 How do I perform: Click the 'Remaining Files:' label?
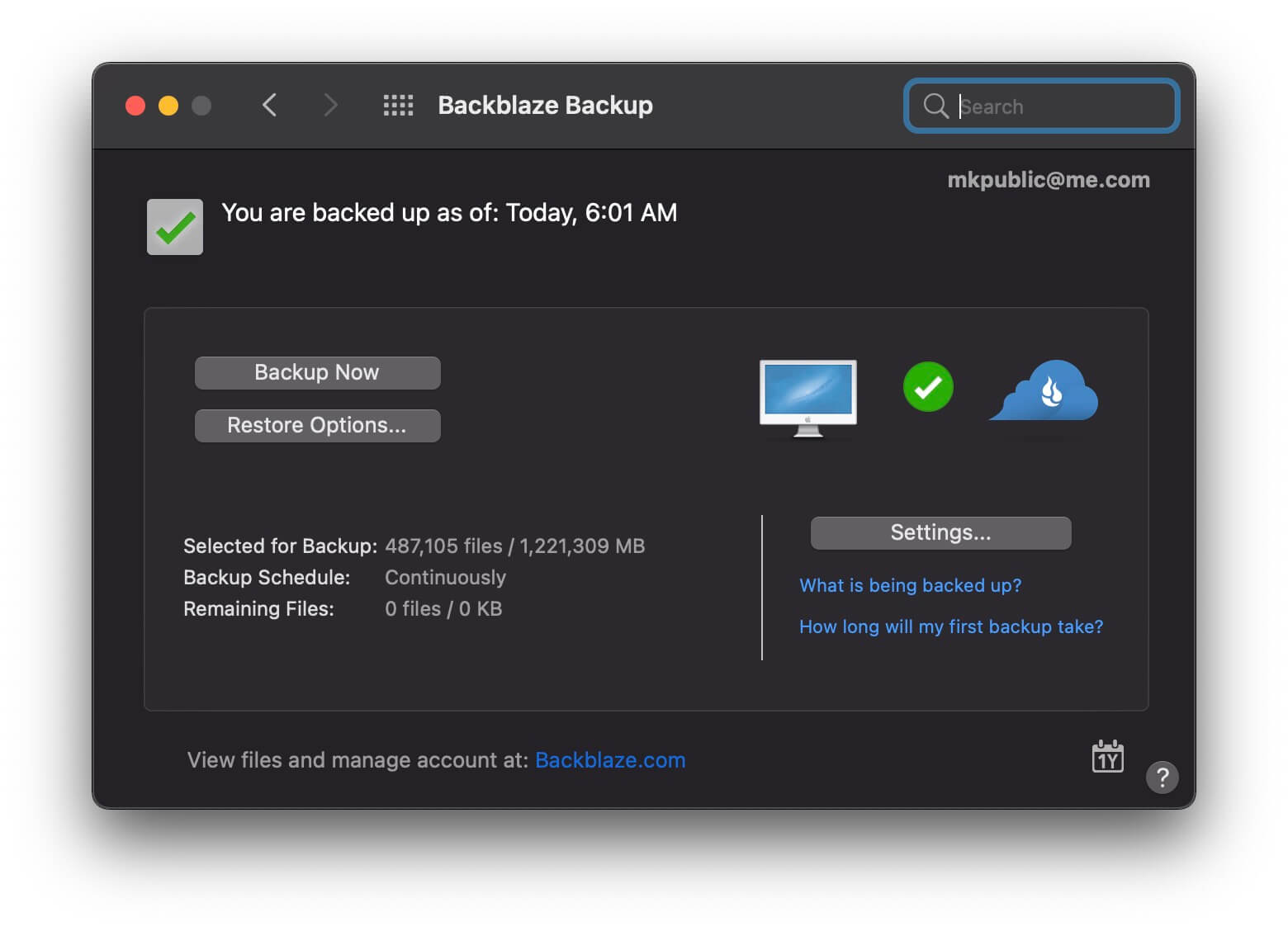[258, 609]
